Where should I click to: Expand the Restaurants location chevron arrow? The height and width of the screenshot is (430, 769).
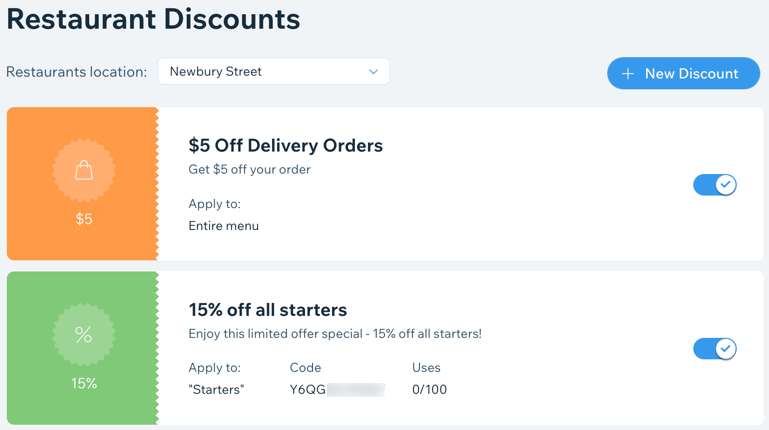tap(373, 72)
